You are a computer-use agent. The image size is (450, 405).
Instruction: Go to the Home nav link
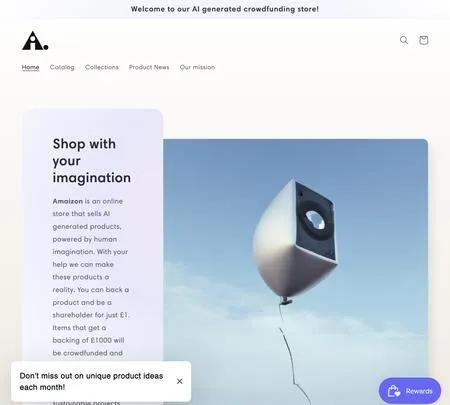click(30, 67)
